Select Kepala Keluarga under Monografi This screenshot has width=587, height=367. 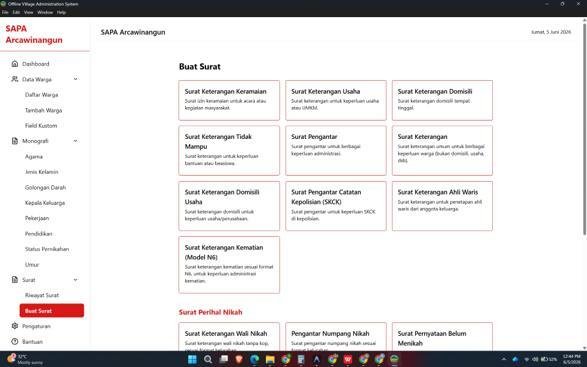45,203
